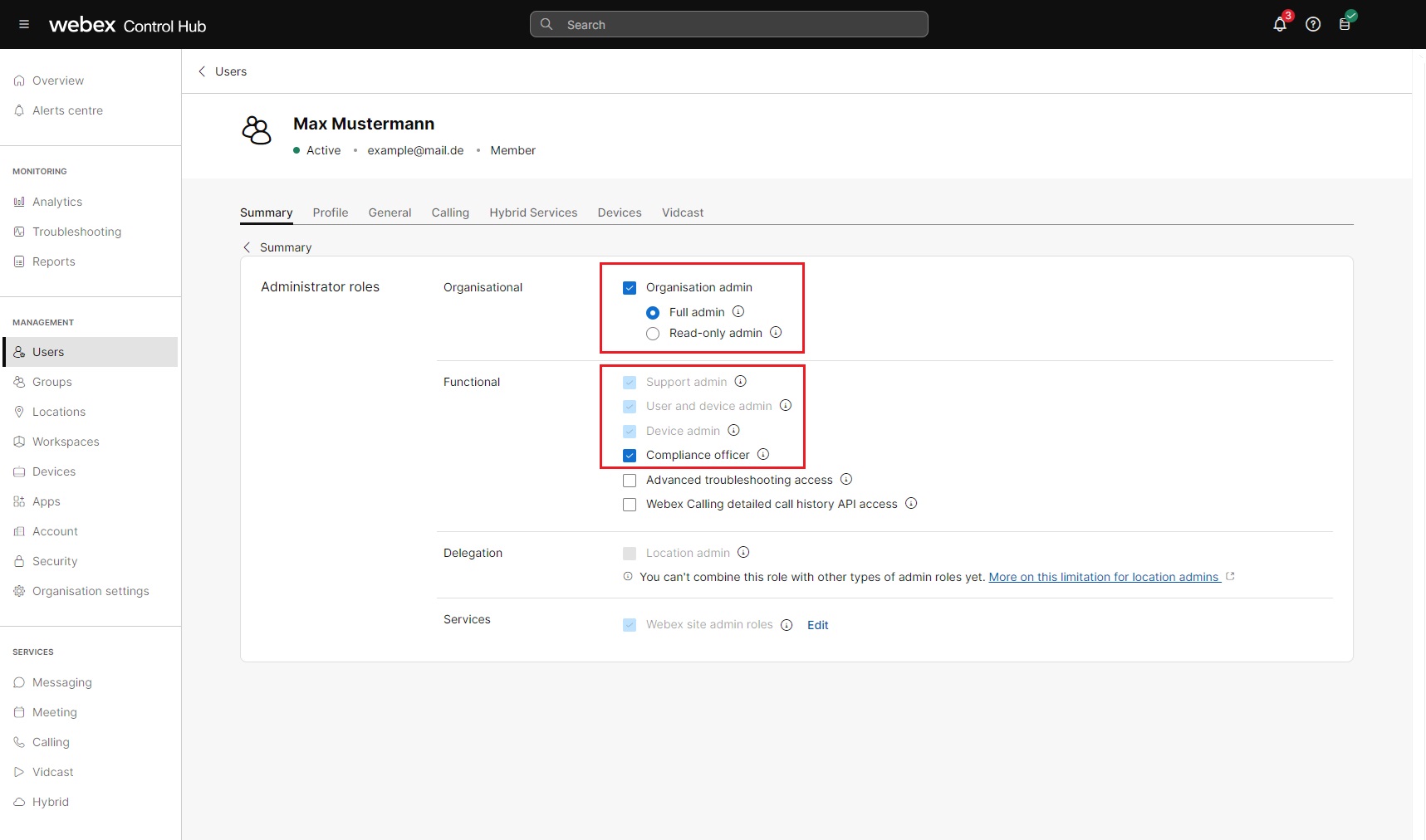Image resolution: width=1426 pixels, height=840 pixels.
Task: Enable Advanced troubleshooting access
Action: pos(629,481)
